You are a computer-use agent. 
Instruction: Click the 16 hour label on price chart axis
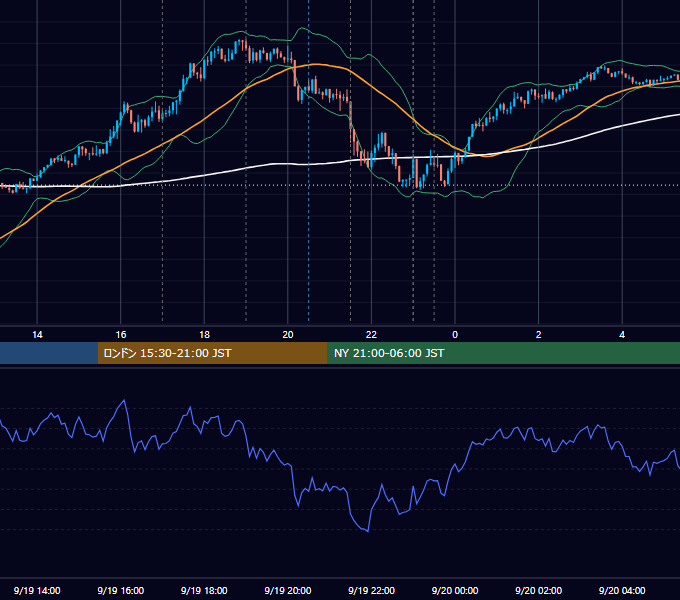tap(121, 335)
